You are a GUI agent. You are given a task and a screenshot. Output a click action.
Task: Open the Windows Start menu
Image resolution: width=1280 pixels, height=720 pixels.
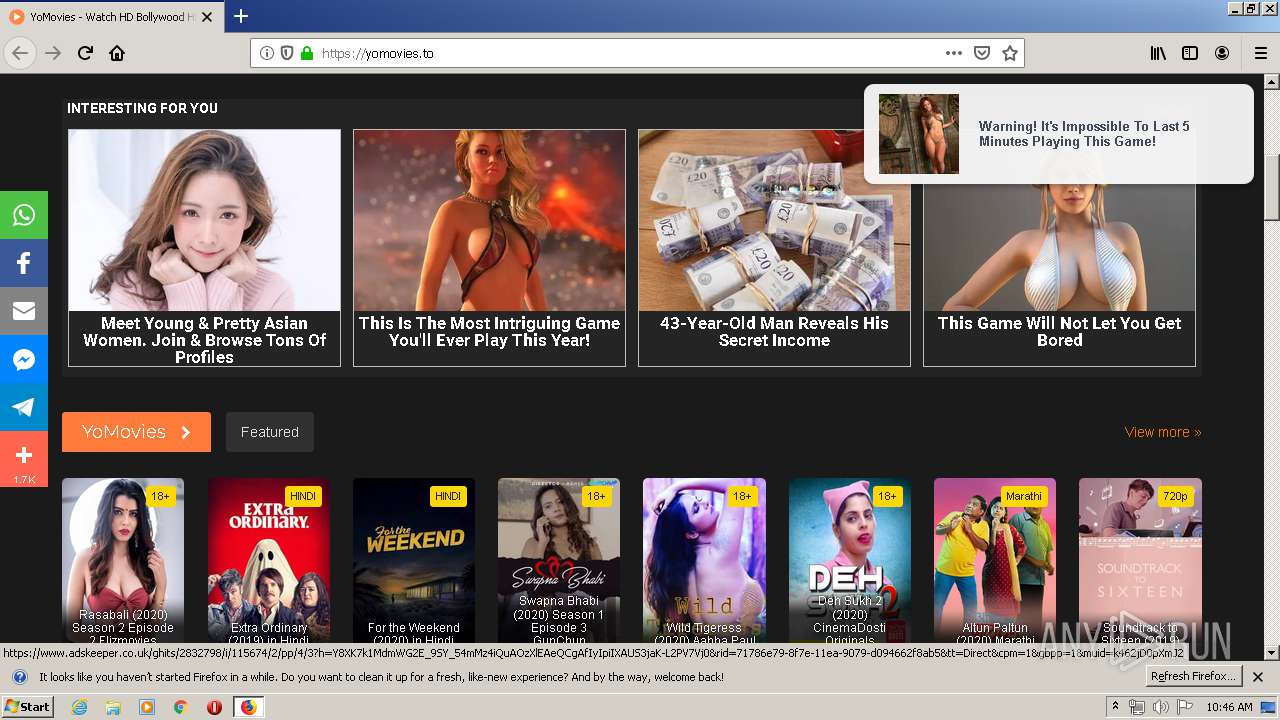pos(28,707)
